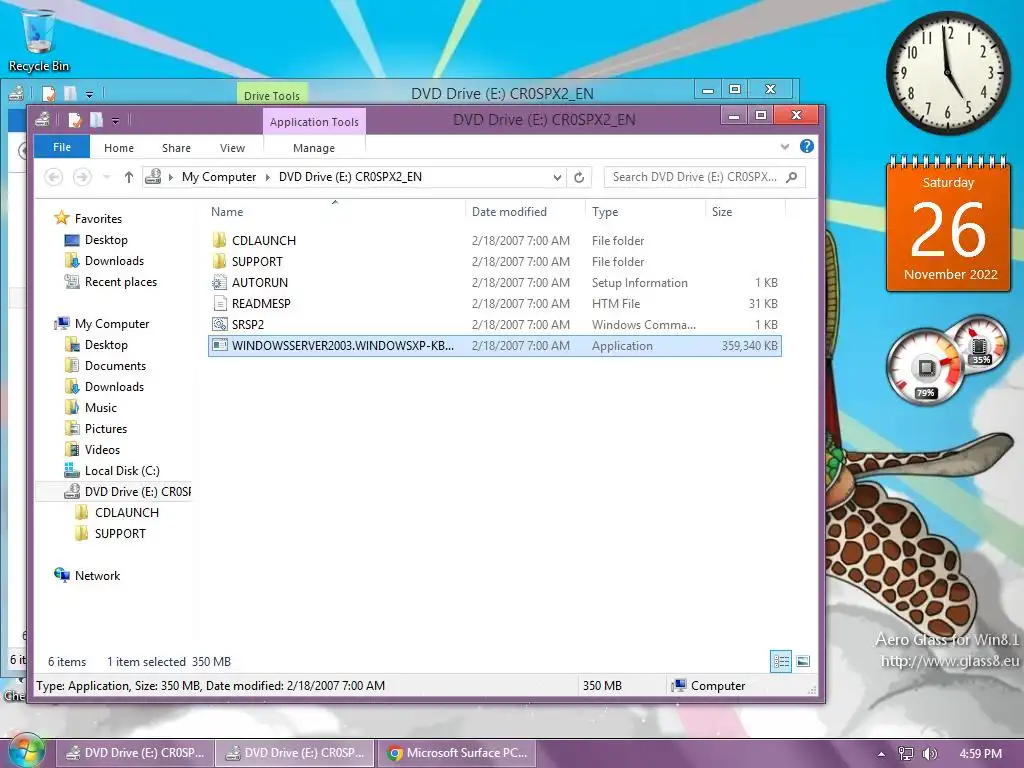
Task: Click the 359,340 KB size cell
Action: [750, 345]
